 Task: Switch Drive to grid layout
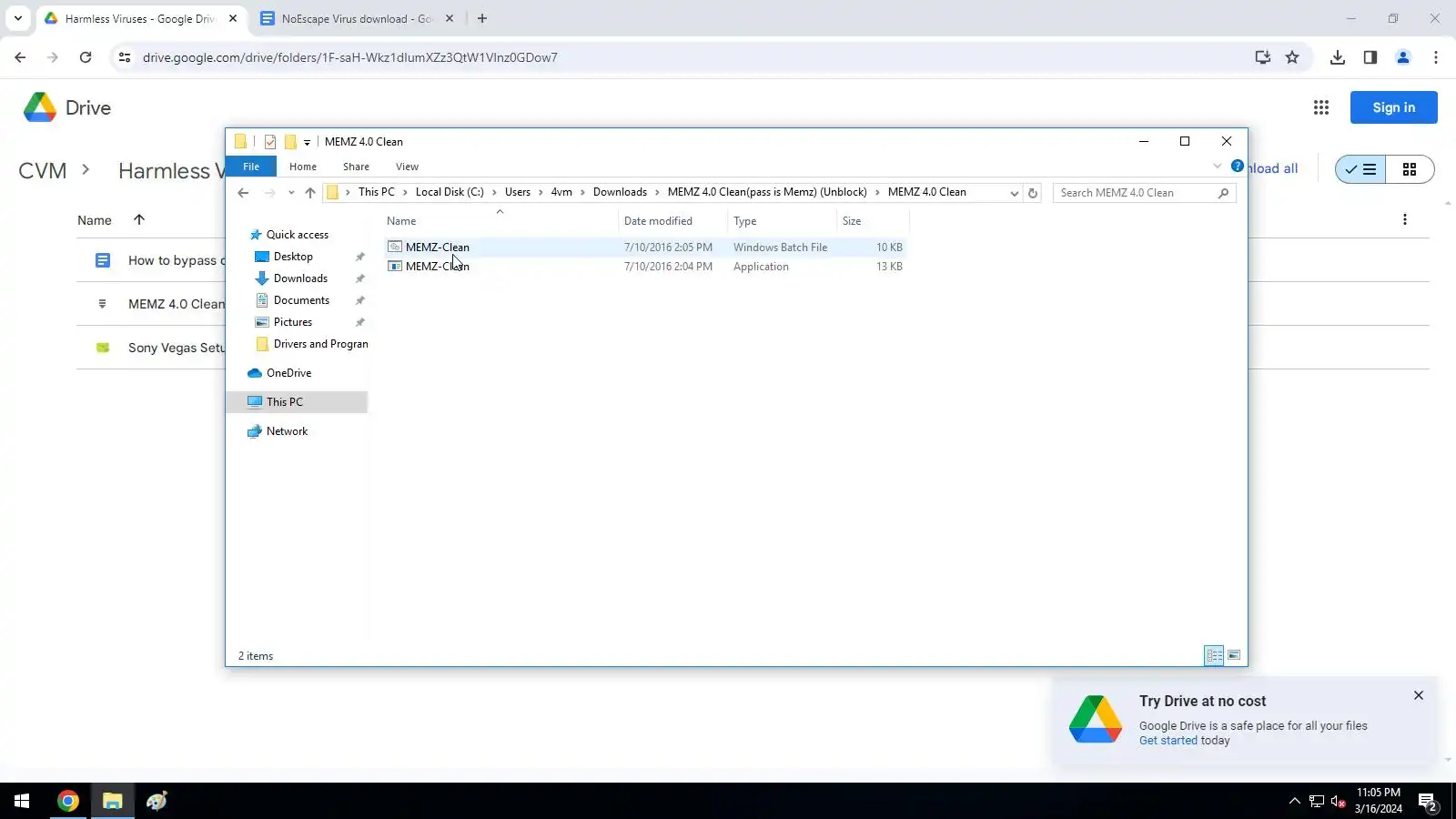[1410, 169]
